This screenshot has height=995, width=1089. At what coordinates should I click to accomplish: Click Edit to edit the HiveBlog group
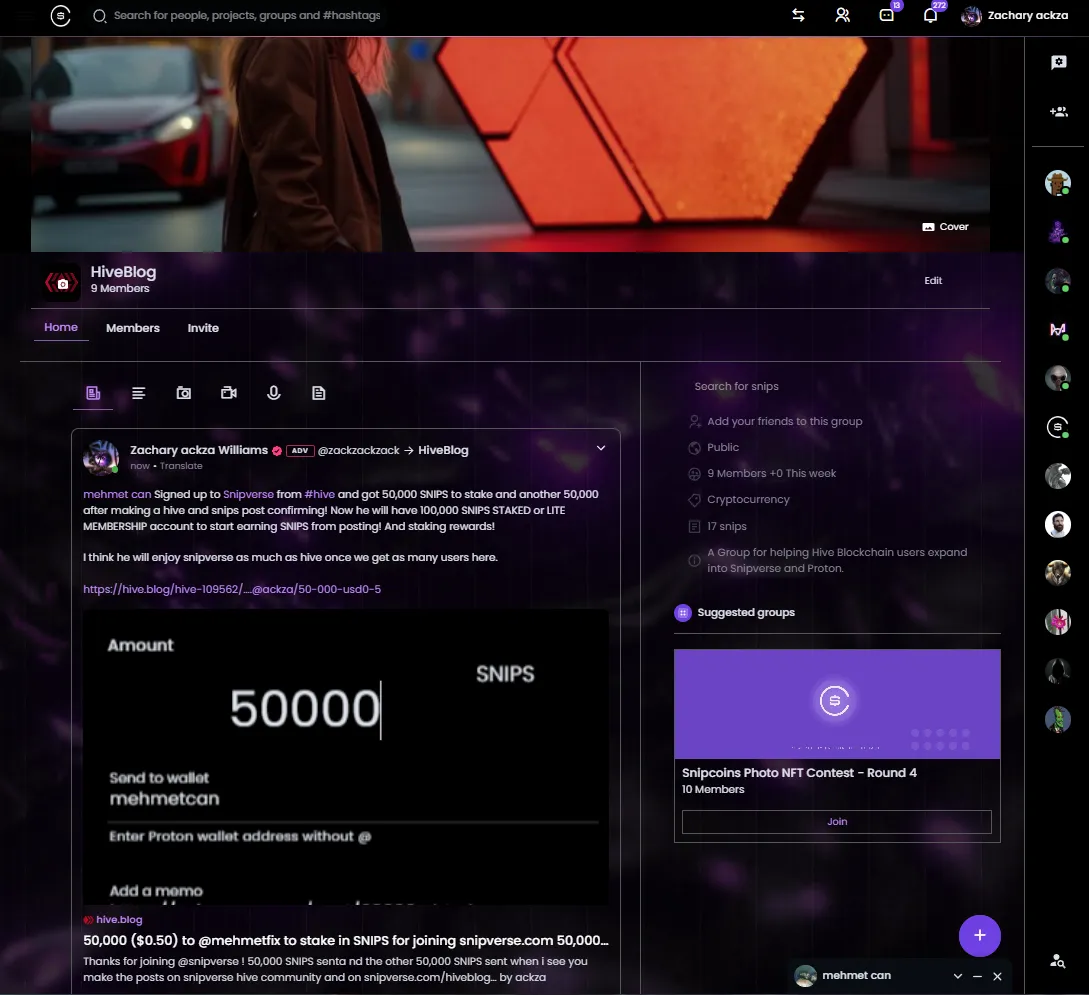tap(933, 281)
